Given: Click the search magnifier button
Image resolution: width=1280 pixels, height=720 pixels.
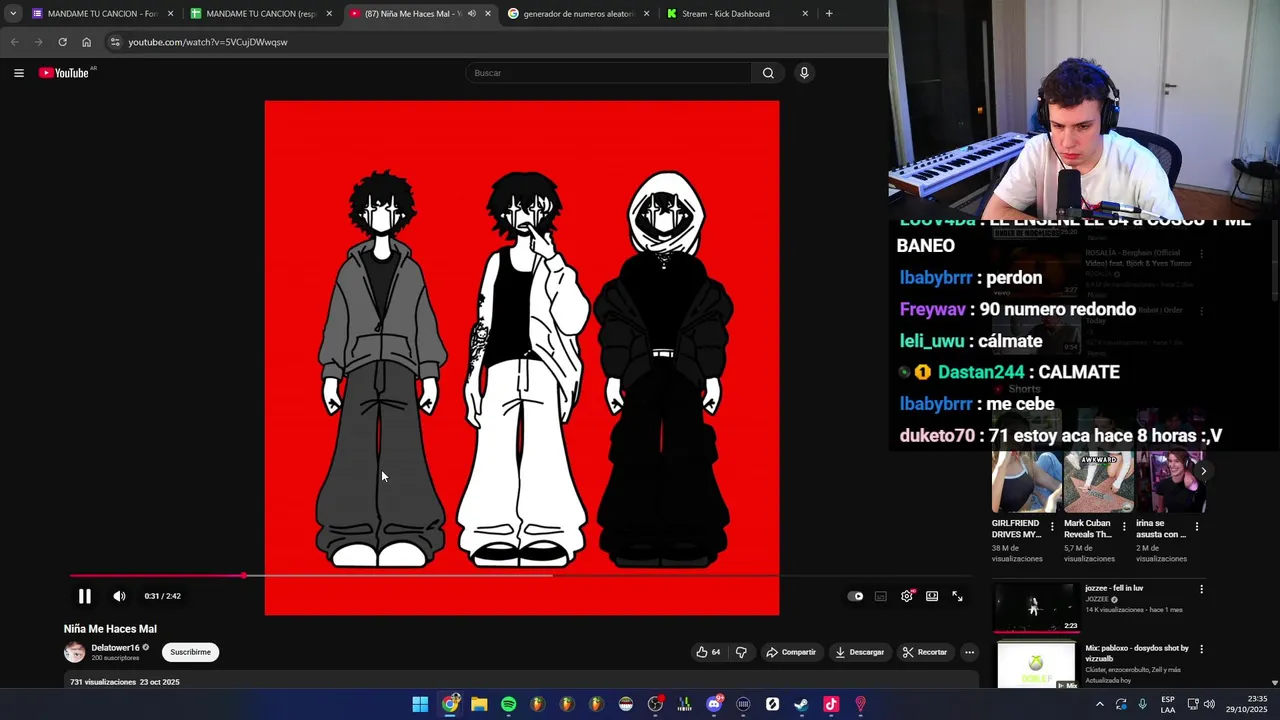Looking at the screenshot, I should (x=768, y=73).
